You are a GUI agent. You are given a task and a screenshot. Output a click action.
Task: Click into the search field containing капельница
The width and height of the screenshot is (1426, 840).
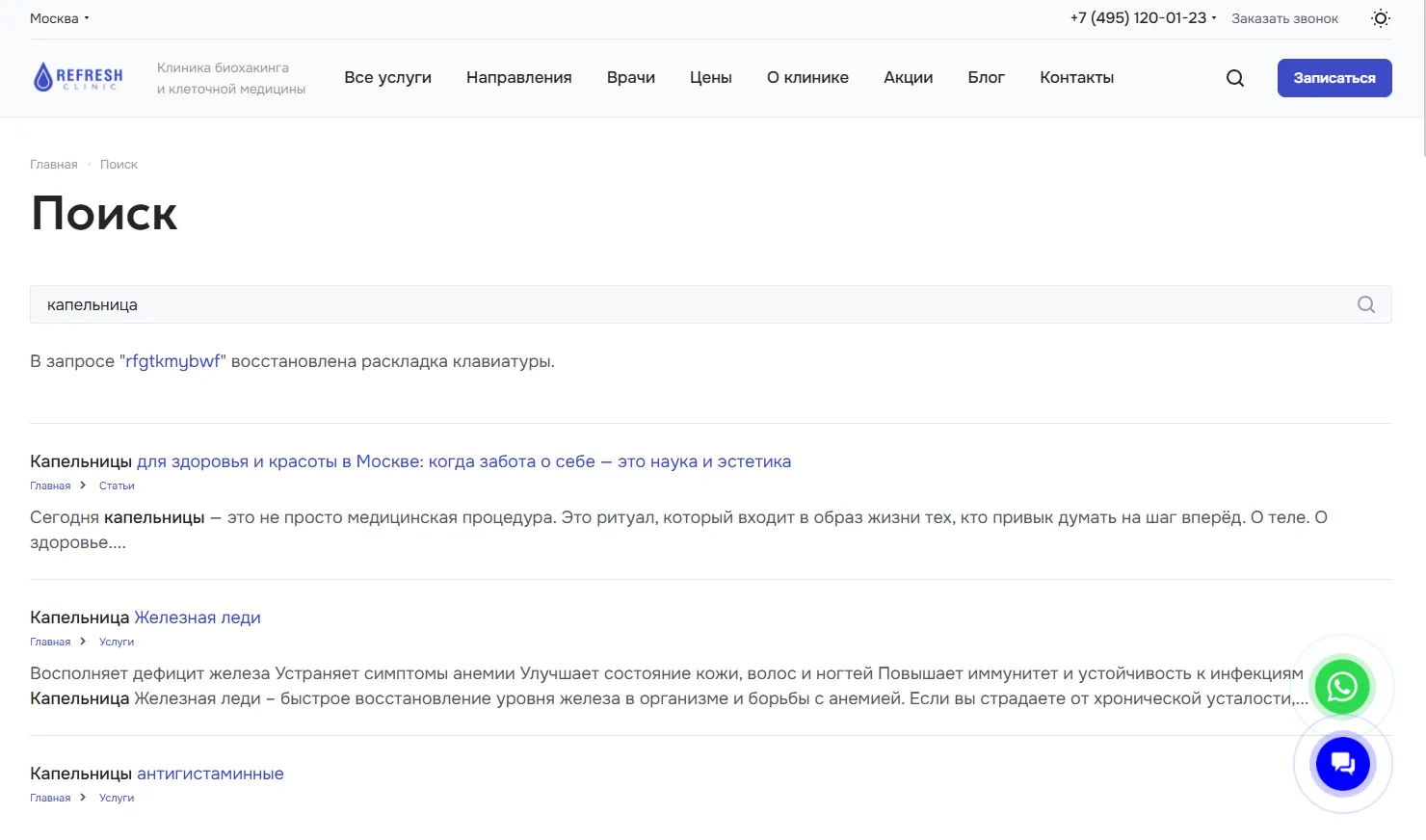click(x=674, y=304)
